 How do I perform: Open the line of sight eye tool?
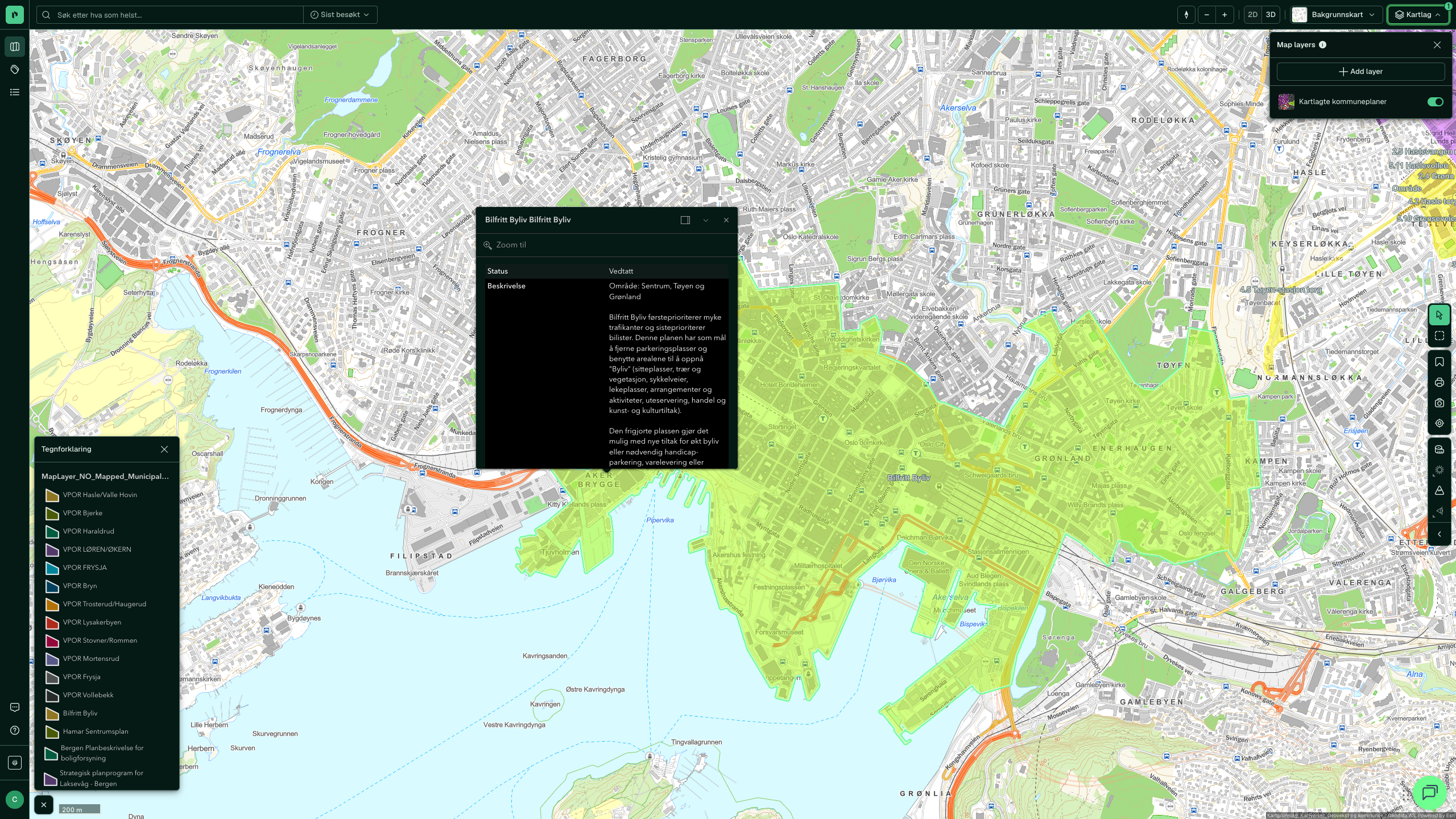(x=1440, y=511)
